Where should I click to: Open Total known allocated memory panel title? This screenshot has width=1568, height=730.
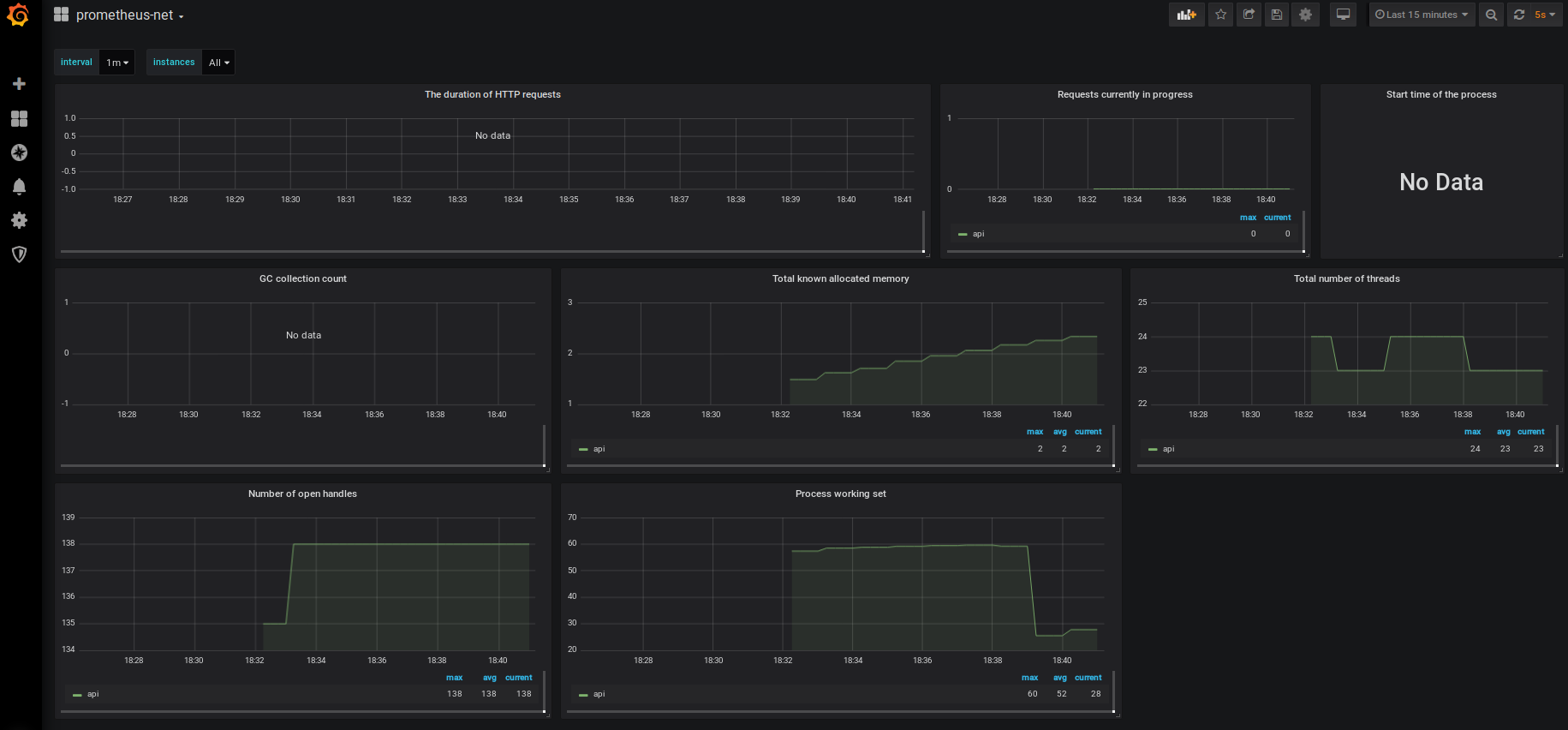840,278
